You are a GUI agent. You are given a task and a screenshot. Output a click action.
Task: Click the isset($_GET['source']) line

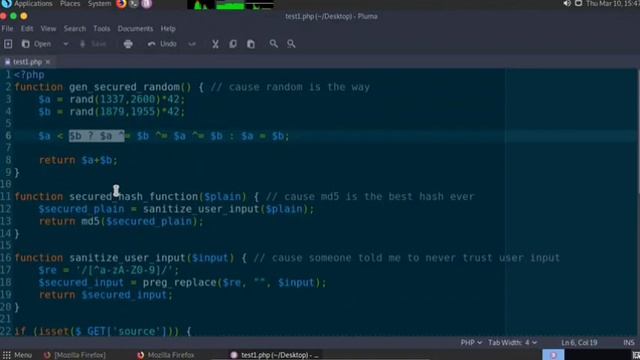[x=103, y=331]
